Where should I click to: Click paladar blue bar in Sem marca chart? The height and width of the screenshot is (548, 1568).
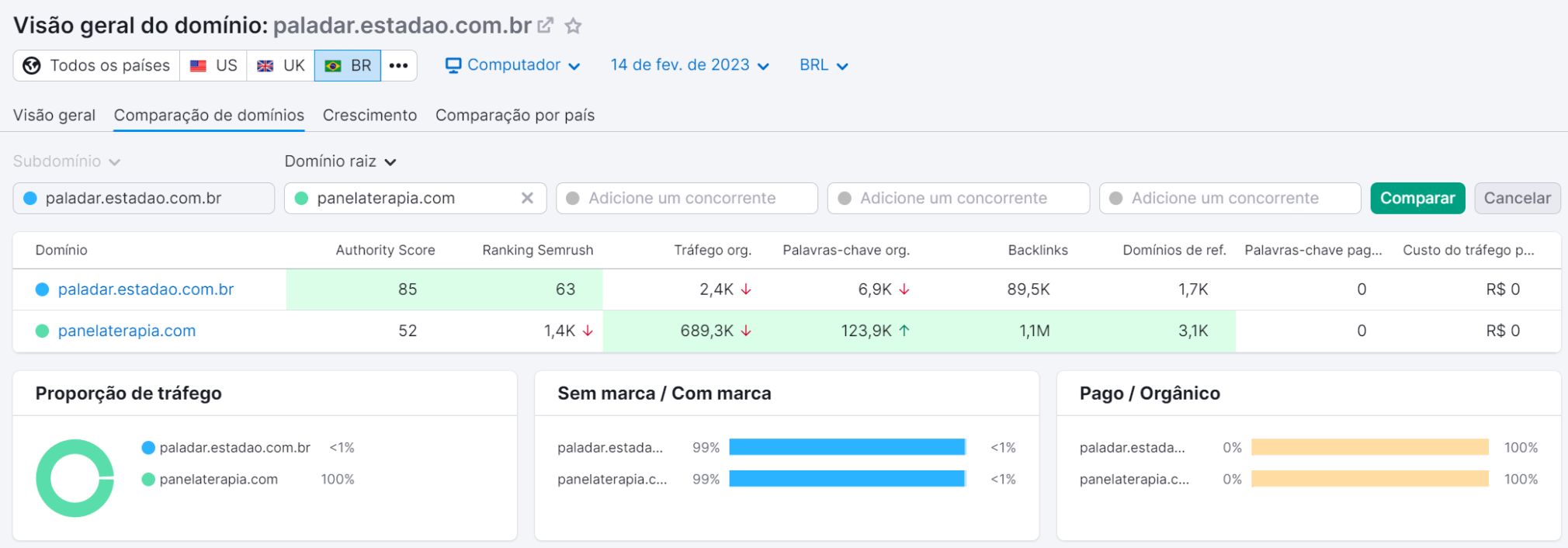(x=847, y=447)
